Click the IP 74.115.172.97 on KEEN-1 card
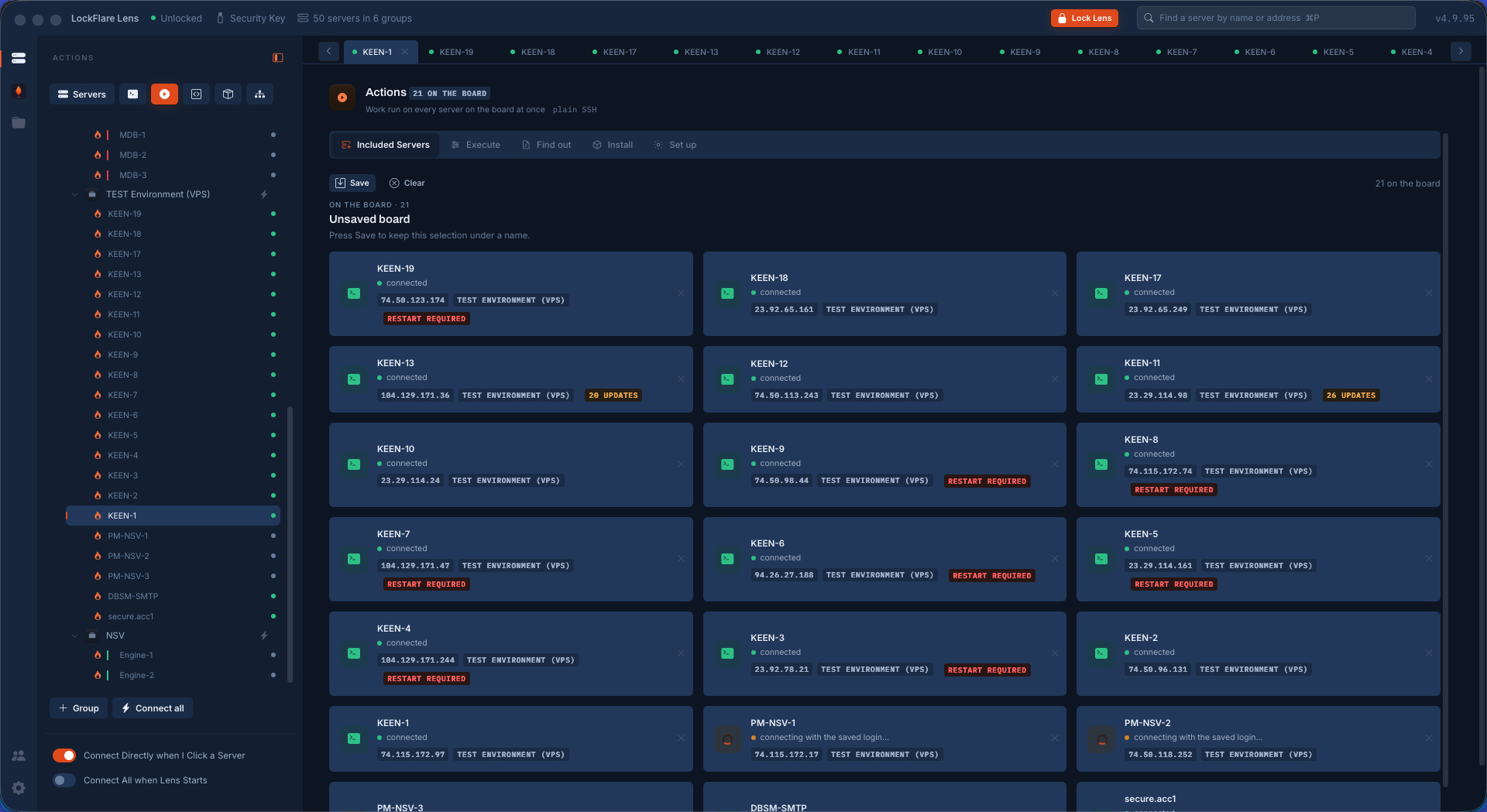This screenshot has height=812, width=1487. [413, 755]
